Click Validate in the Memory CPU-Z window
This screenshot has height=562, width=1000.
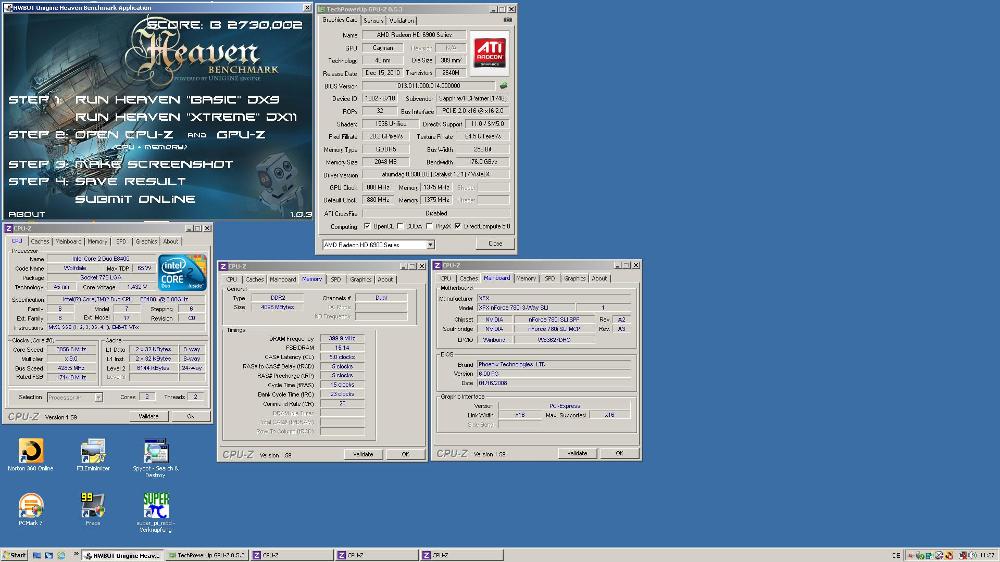click(x=363, y=454)
